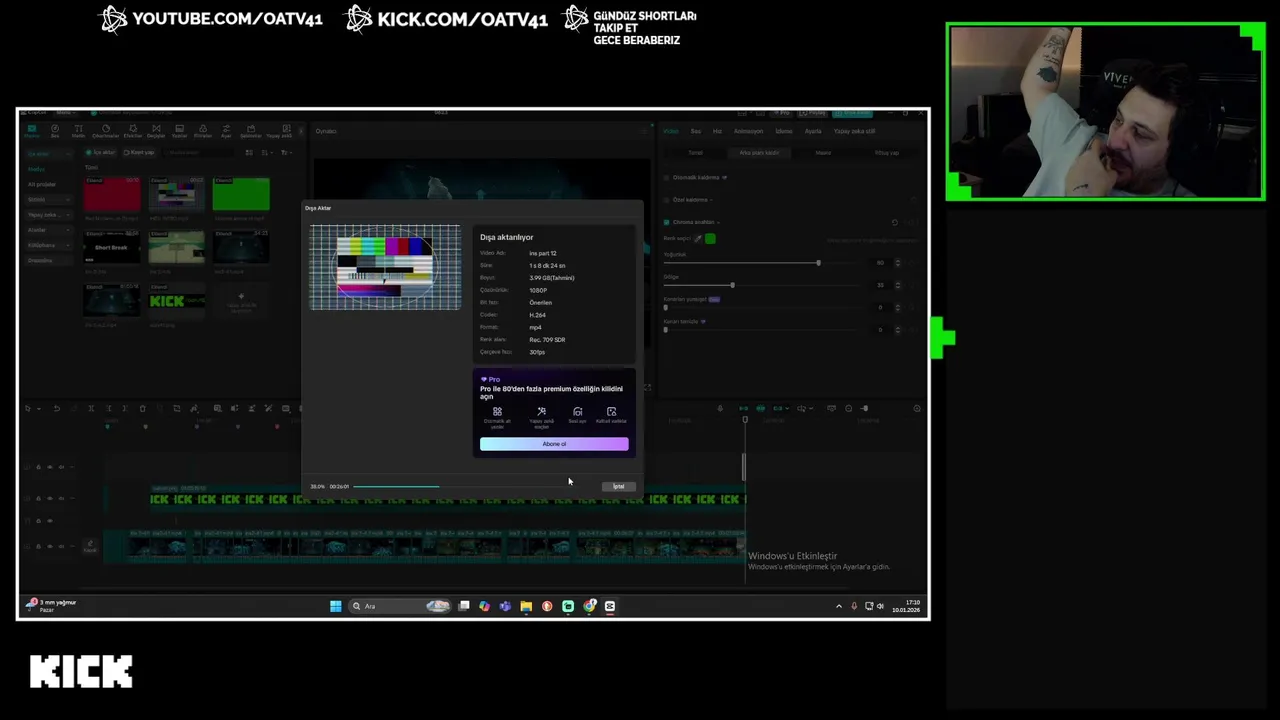Click the export preview thumbnail in Dışa Aktar
Screen dimensions: 1280x720
coord(385,267)
